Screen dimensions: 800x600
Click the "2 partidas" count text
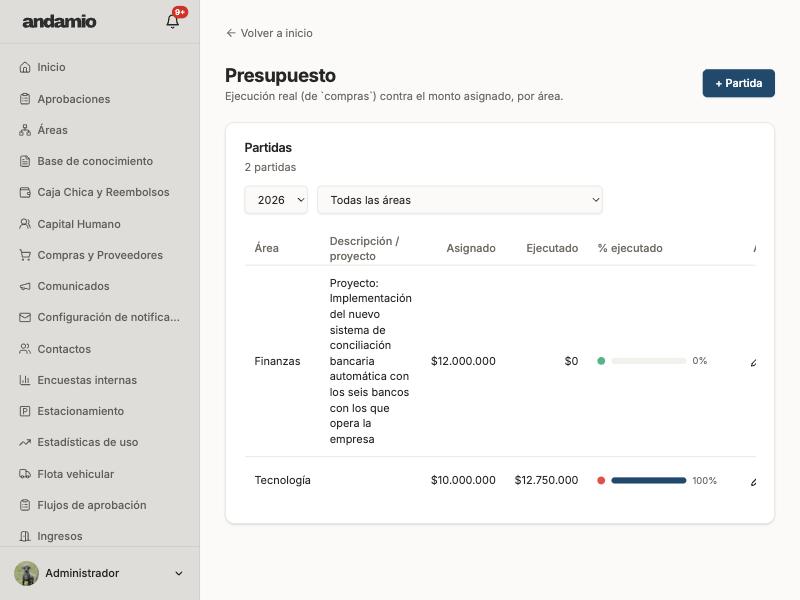[270, 167]
